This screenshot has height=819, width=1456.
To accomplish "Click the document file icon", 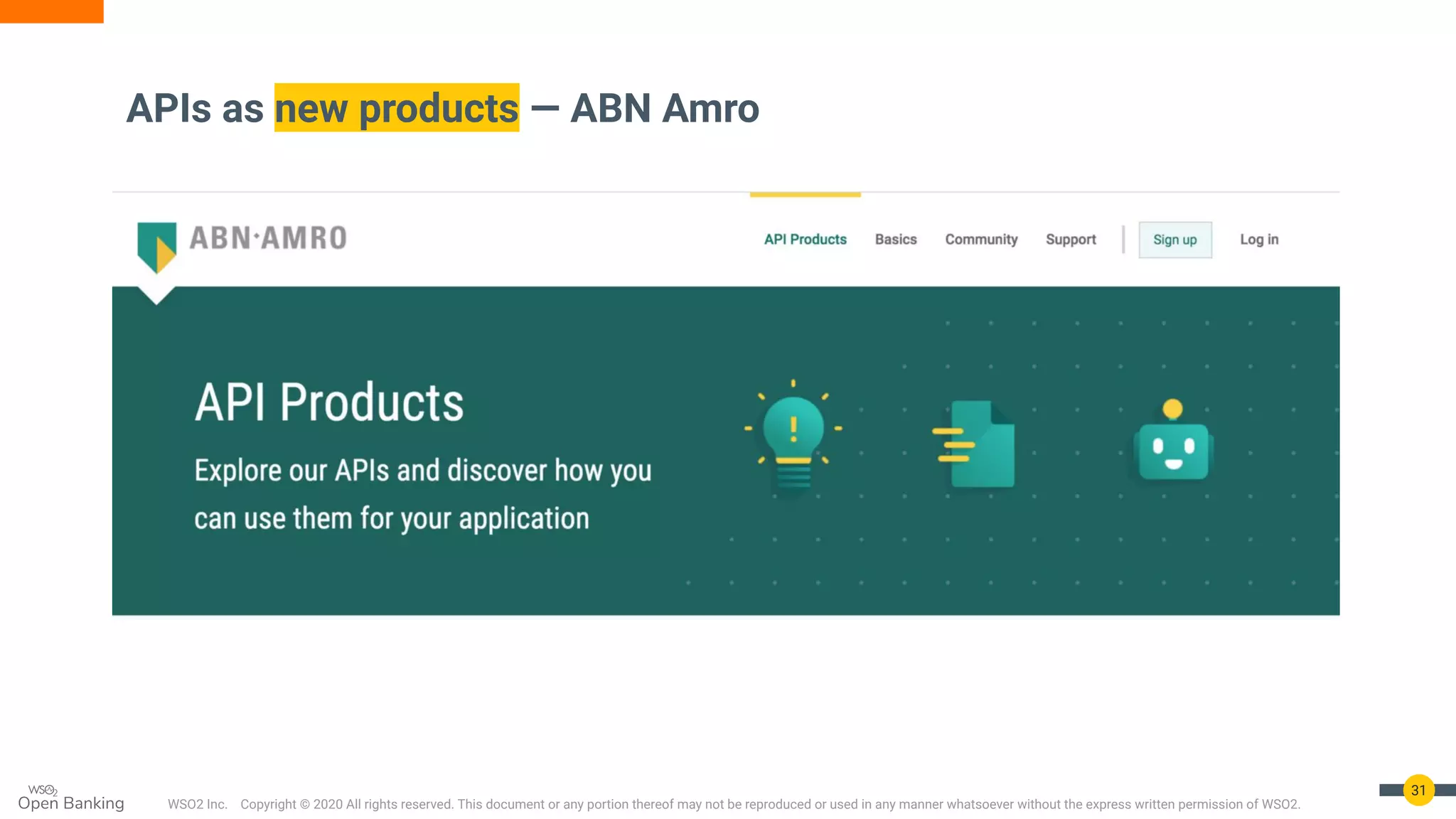I will 974,444.
